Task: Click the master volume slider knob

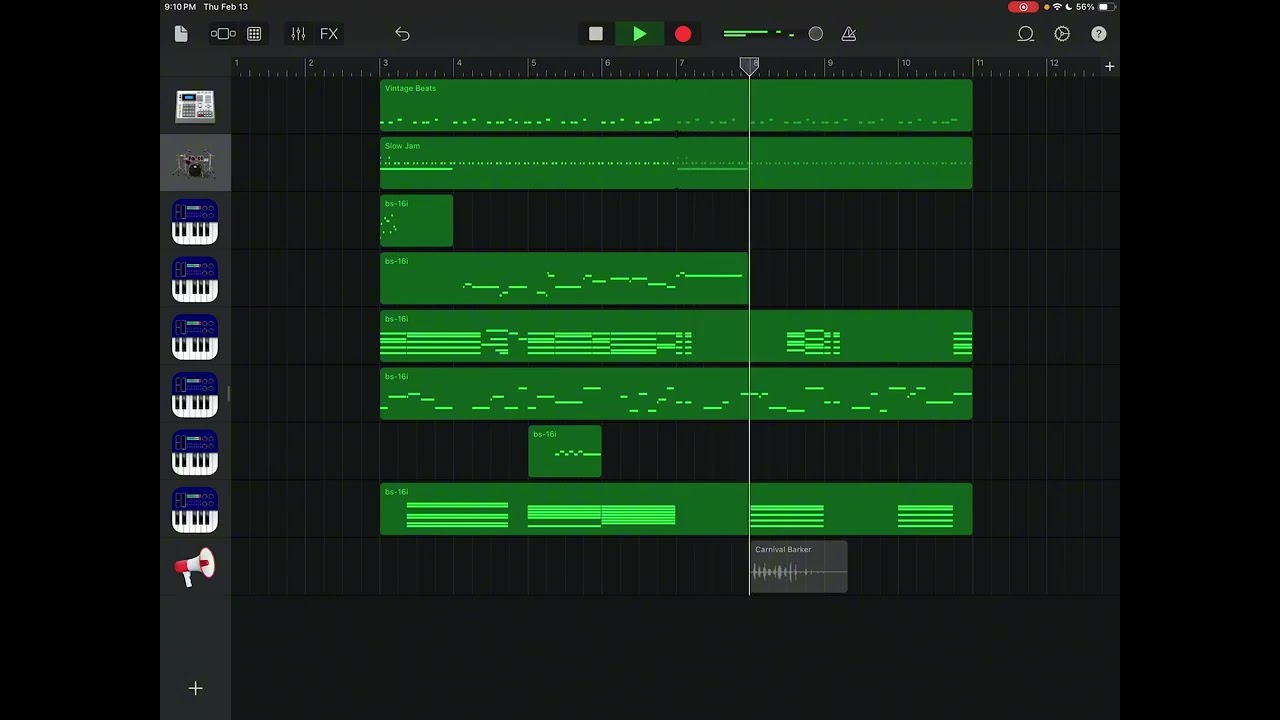Action: 816,34
